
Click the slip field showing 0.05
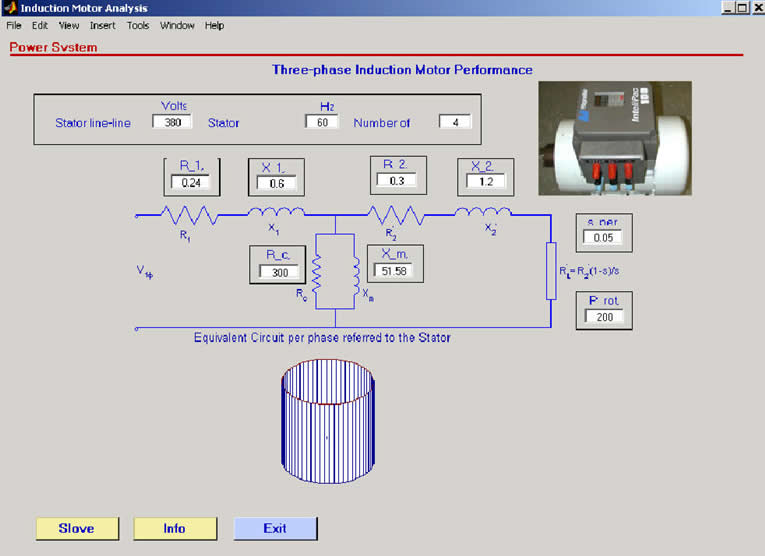point(603,238)
